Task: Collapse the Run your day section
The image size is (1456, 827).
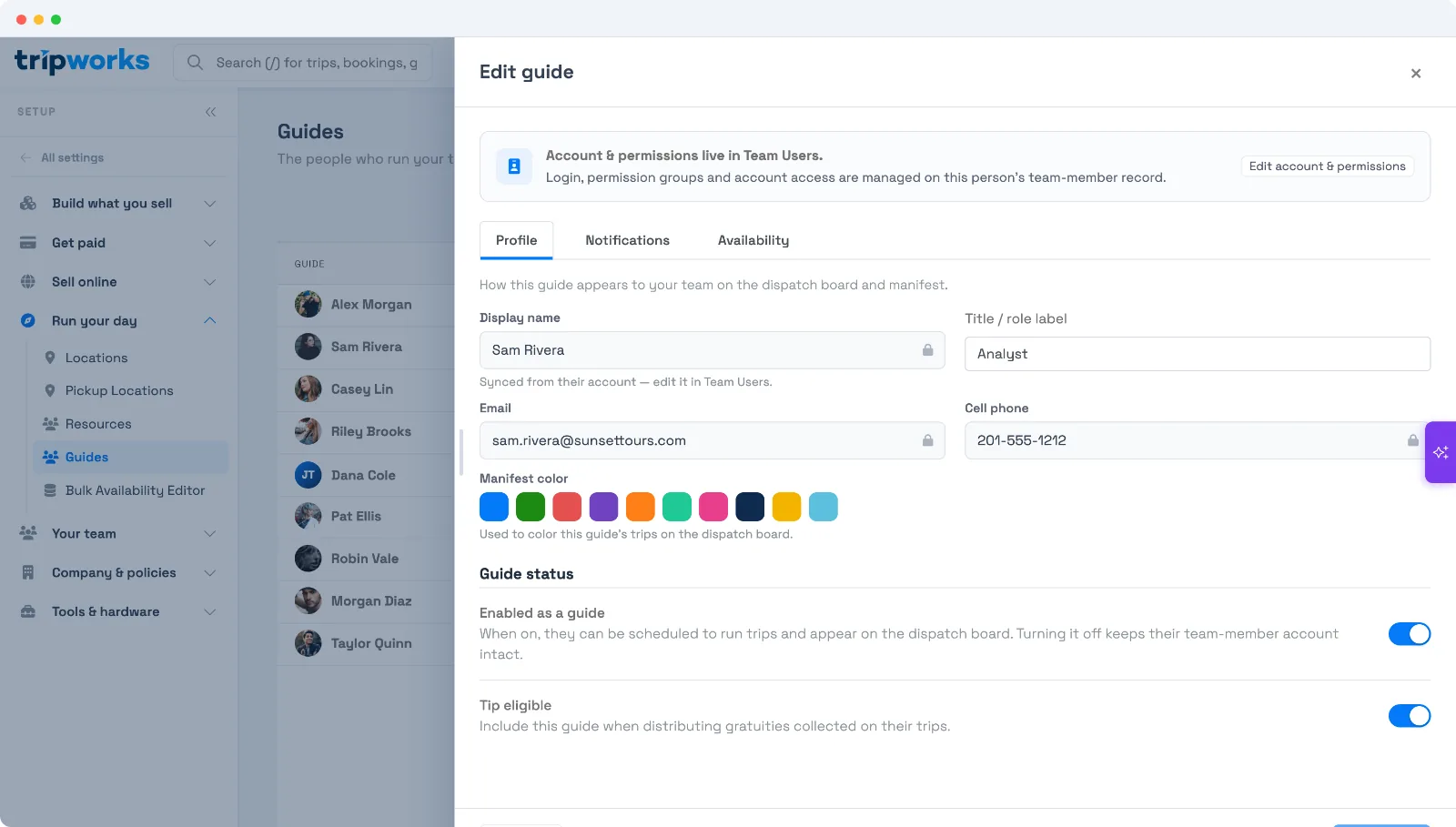Action: tap(210, 320)
